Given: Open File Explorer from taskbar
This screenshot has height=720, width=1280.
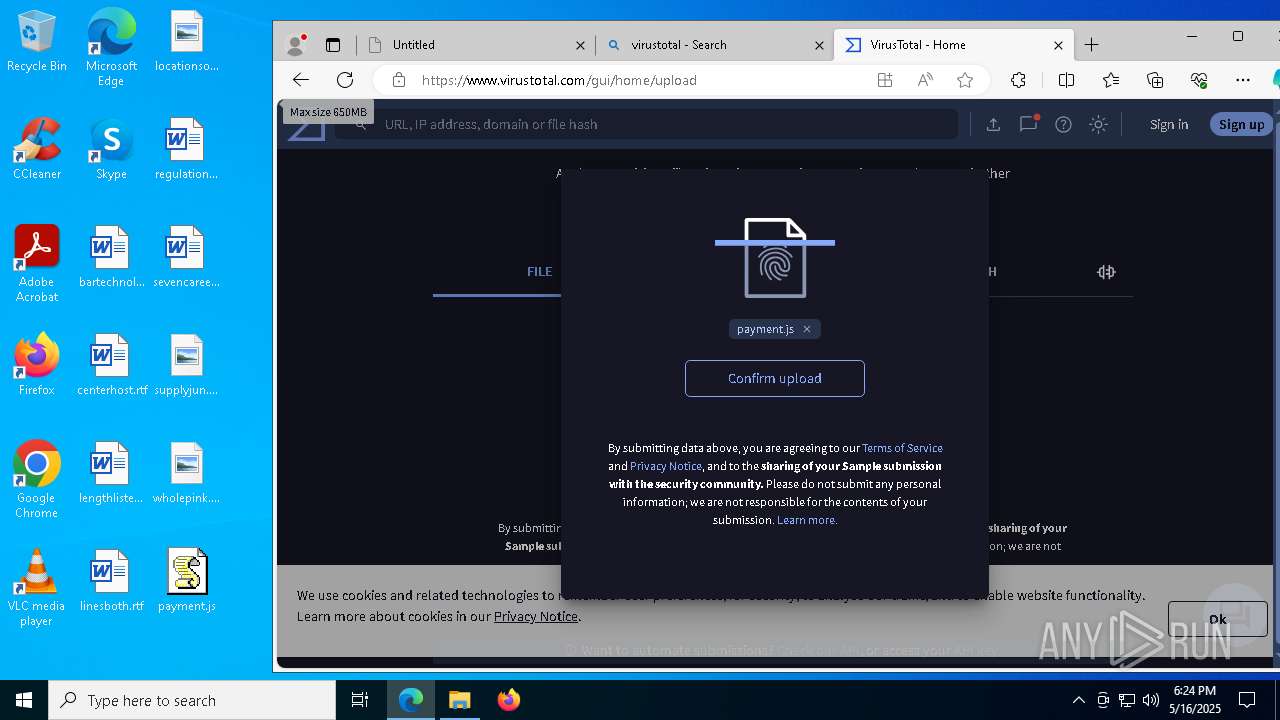Looking at the screenshot, I should click(459, 700).
